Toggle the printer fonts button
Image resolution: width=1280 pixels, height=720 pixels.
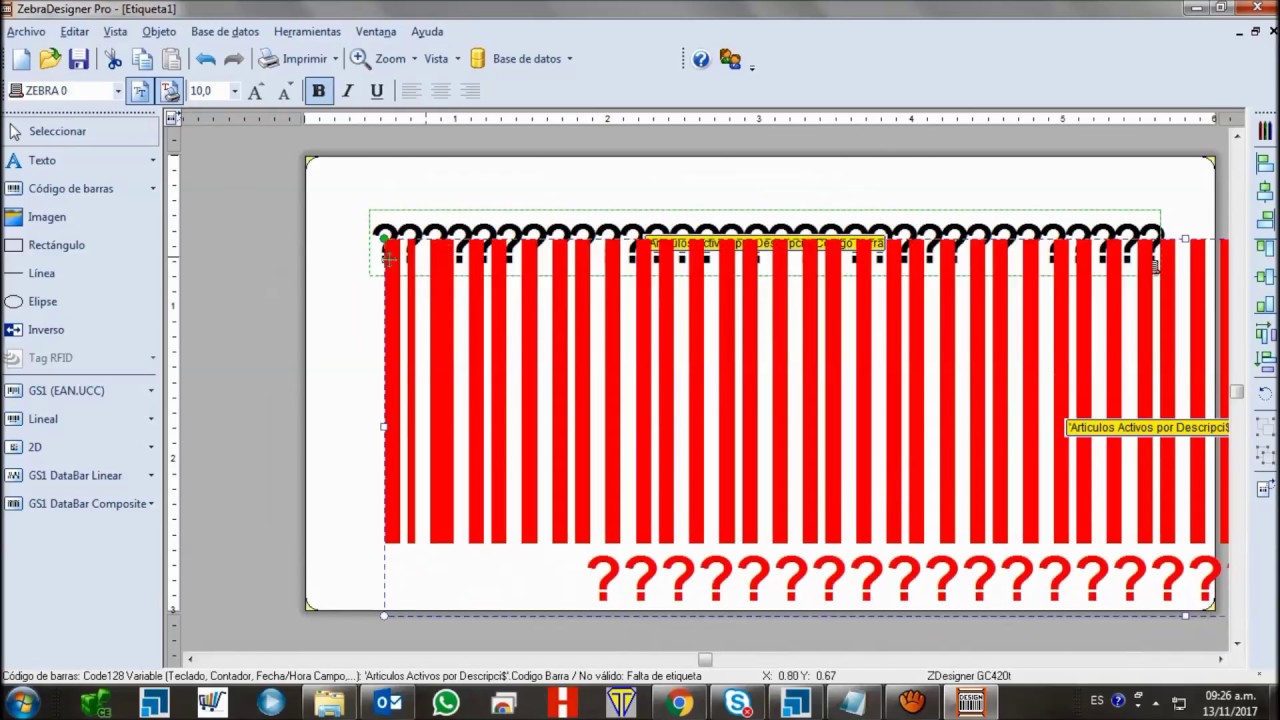[x=170, y=91]
